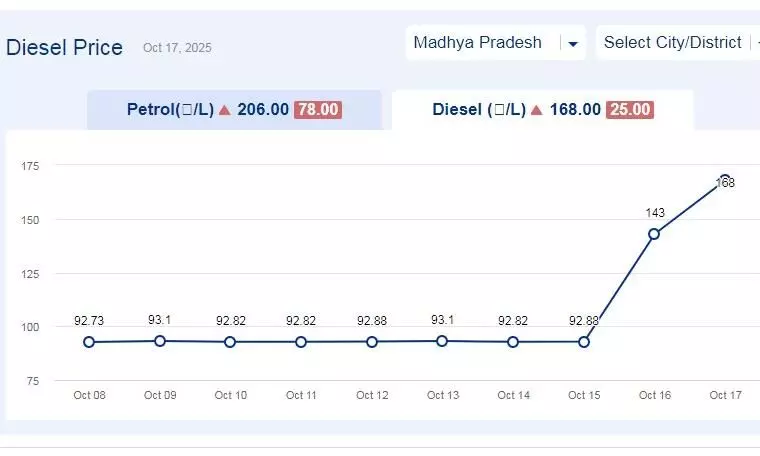Click the Madhya Pradesh dropdown arrow
Viewport: 760px width, 456px height.
[x=572, y=44]
